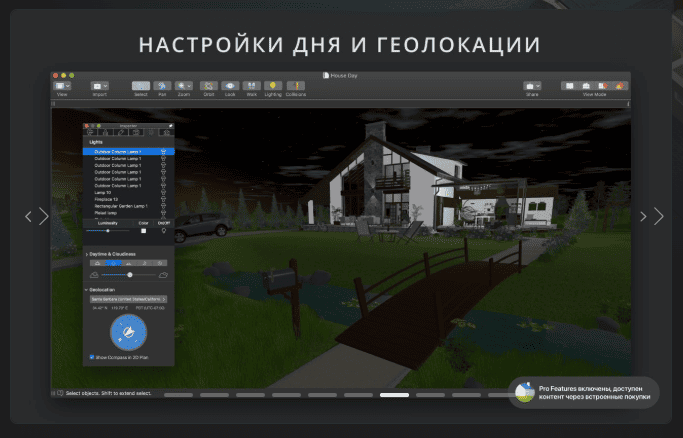
Task: Click the cloudiness slider handle
Action: (x=130, y=275)
